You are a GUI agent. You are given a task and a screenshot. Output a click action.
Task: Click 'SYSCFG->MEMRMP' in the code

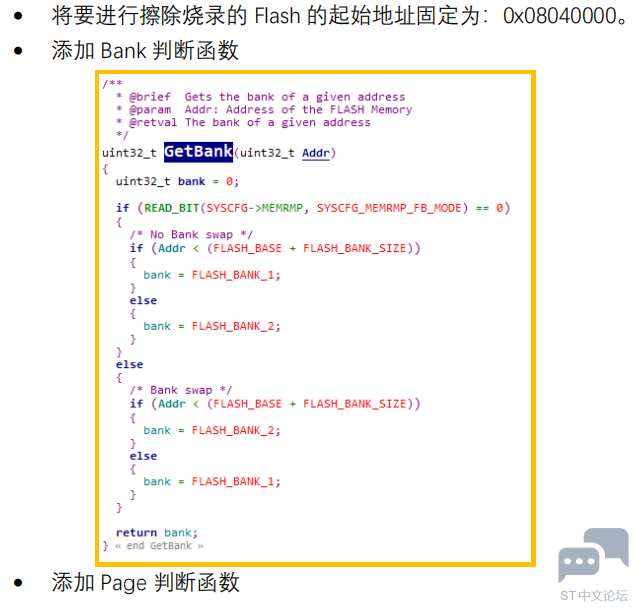point(255,208)
